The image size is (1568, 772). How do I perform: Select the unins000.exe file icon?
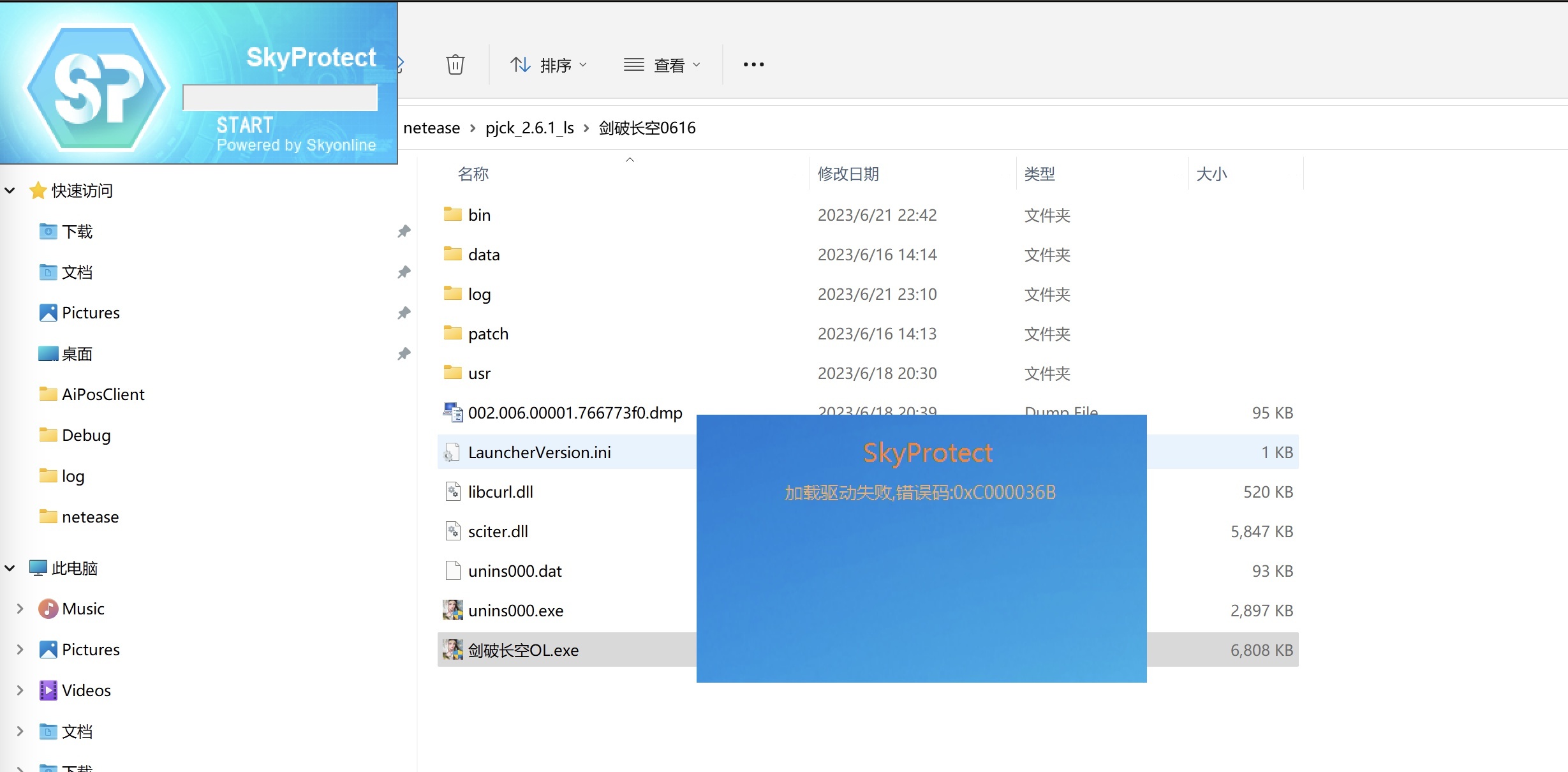click(453, 610)
